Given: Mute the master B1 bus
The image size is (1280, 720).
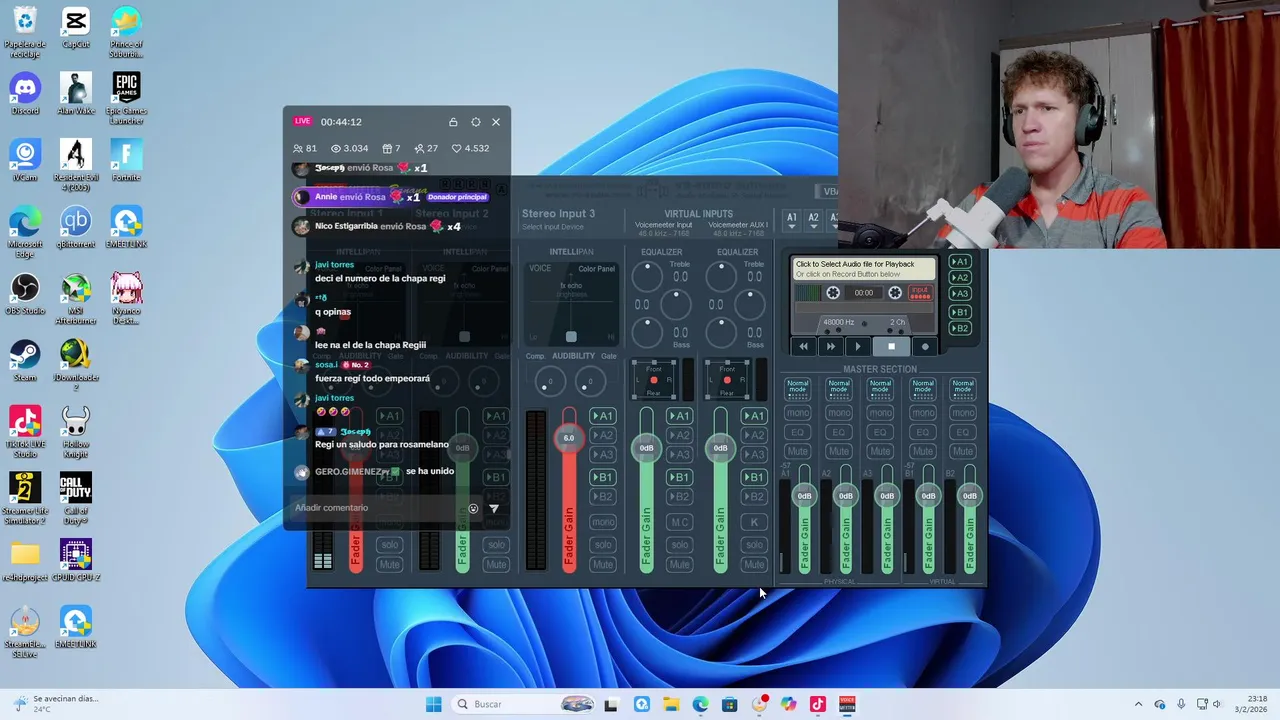Looking at the screenshot, I should [x=921, y=451].
